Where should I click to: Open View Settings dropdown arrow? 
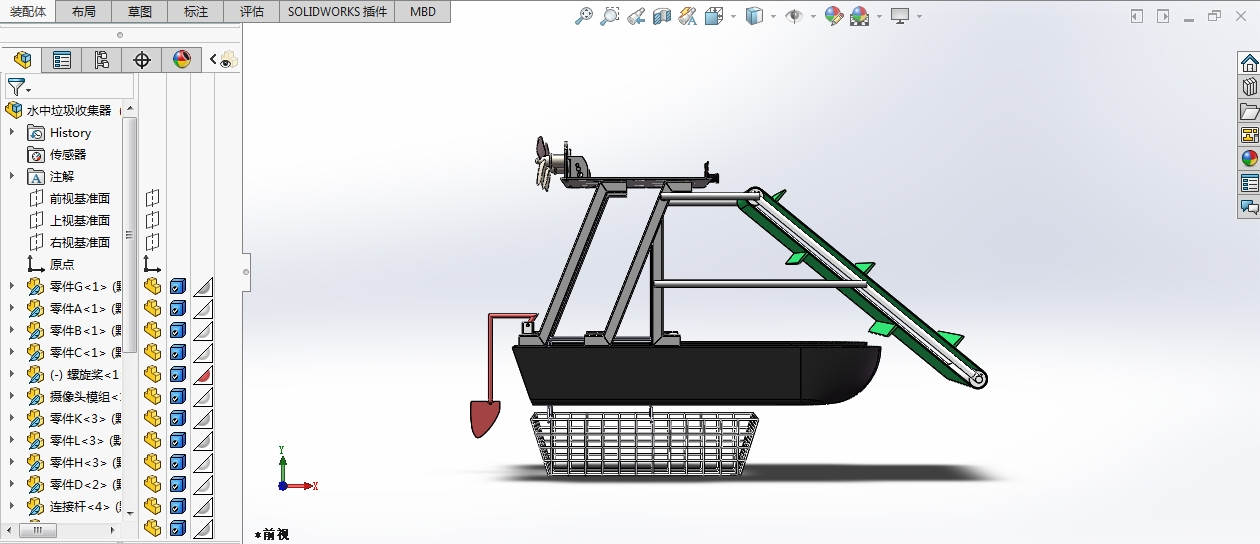(x=919, y=16)
